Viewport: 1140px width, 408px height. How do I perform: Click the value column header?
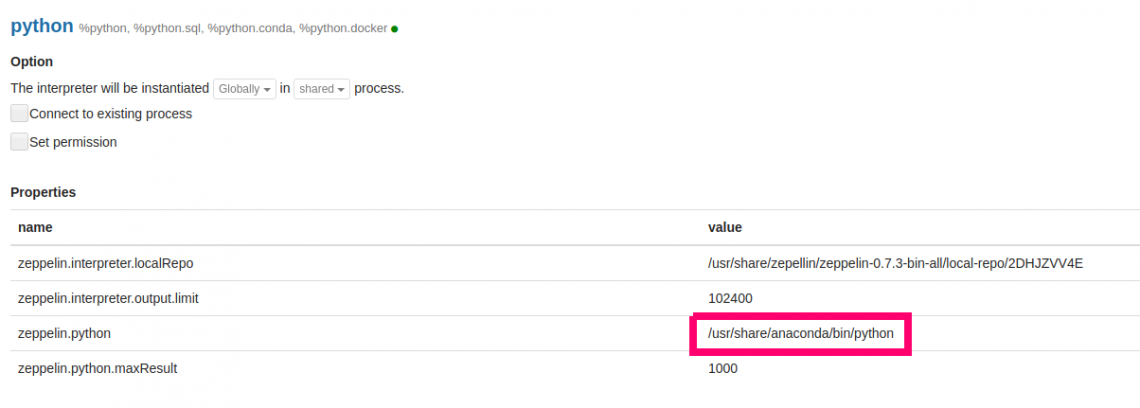[x=725, y=227]
